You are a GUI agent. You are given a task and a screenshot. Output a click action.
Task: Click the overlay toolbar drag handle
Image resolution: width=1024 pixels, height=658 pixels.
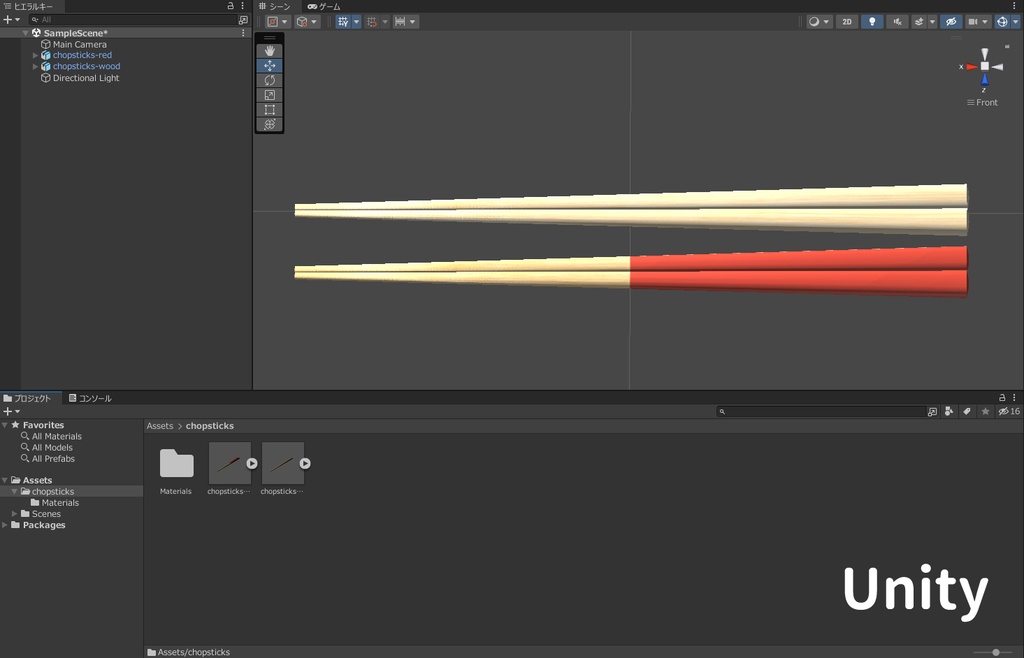270,38
